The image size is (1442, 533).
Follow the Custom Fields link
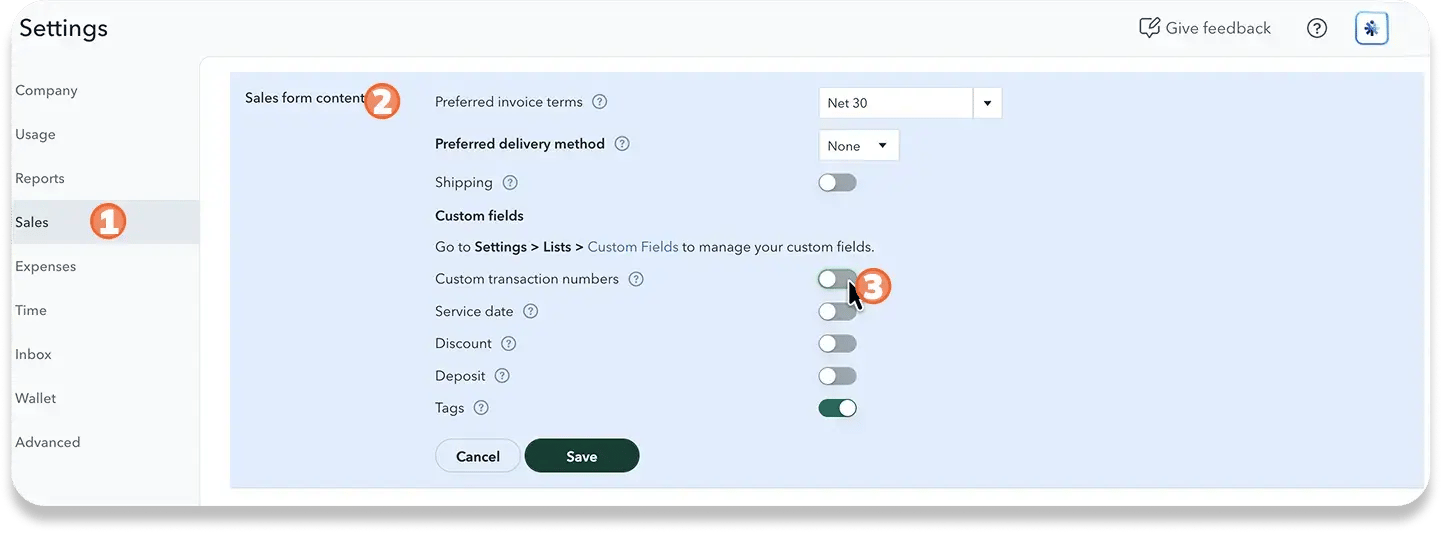click(x=633, y=246)
